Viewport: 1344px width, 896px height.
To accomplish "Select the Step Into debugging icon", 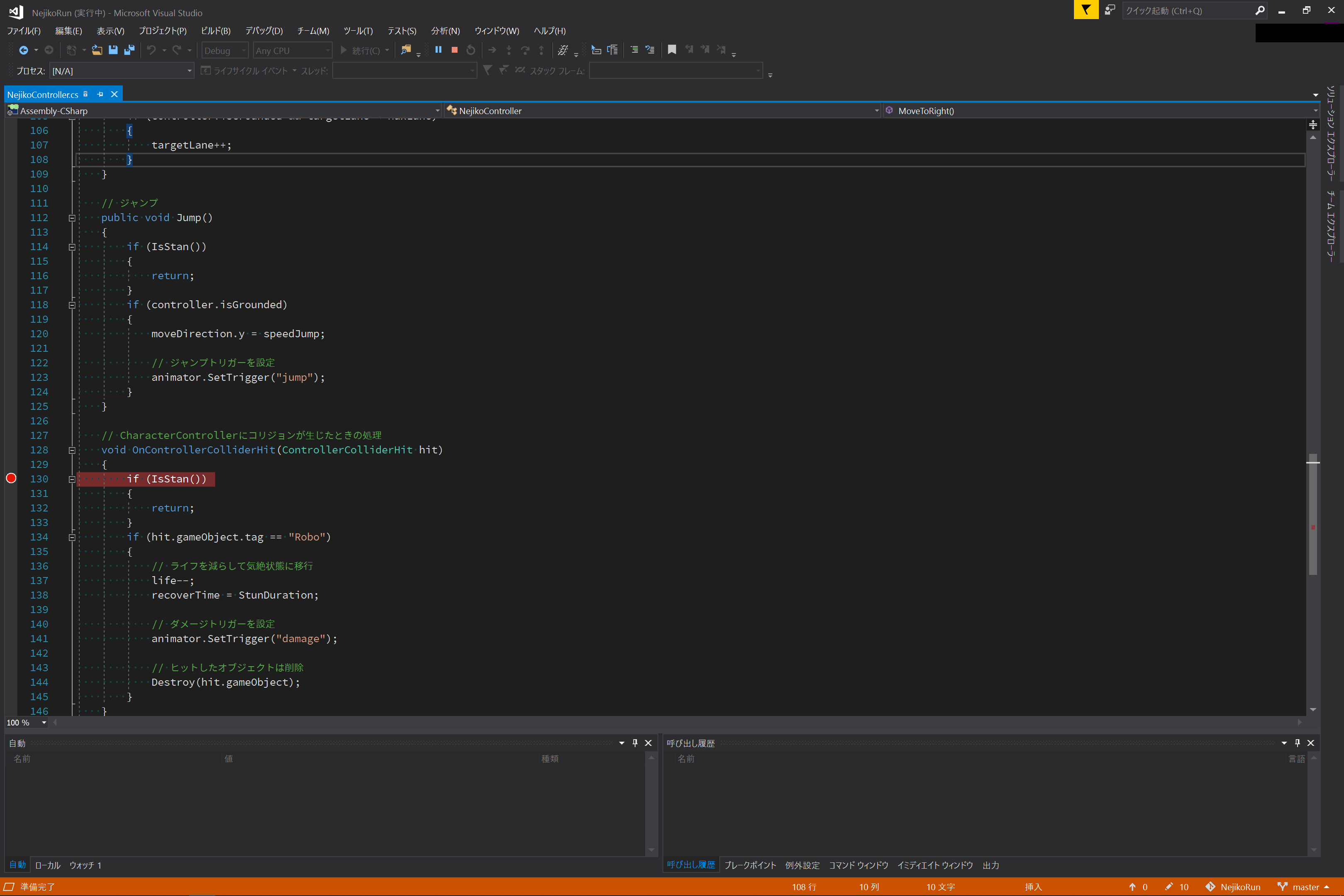I will (x=509, y=50).
